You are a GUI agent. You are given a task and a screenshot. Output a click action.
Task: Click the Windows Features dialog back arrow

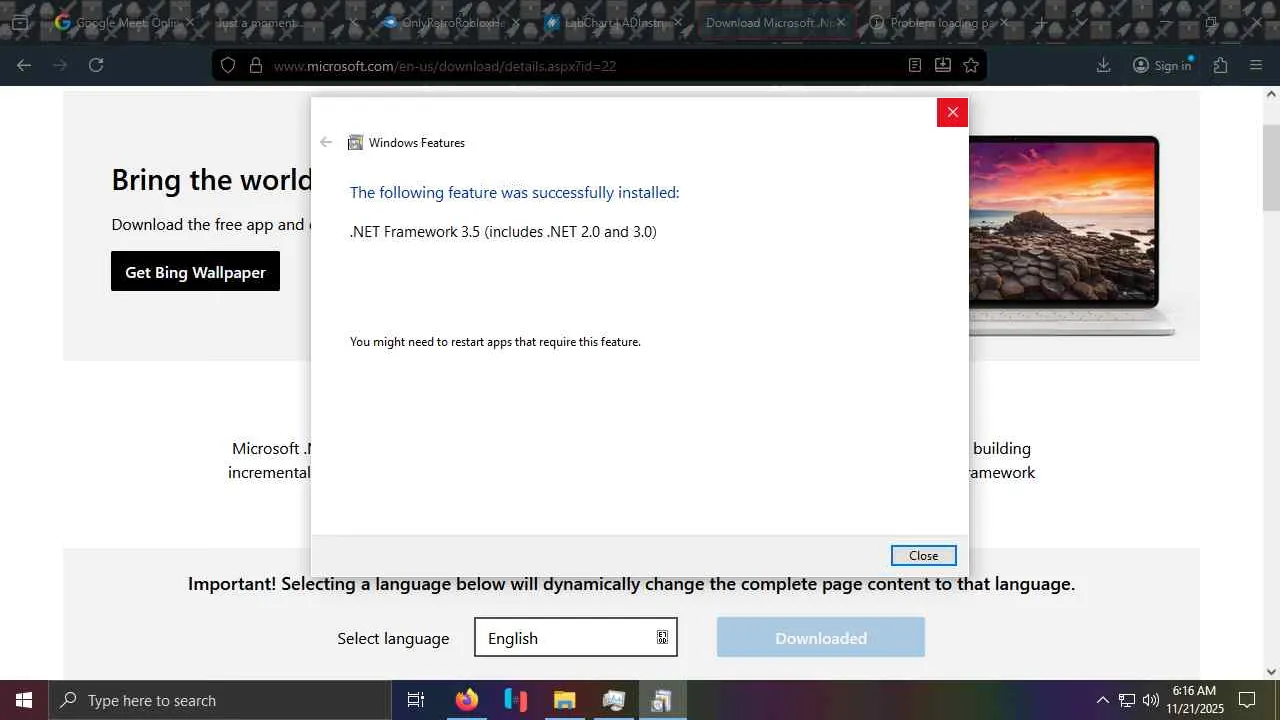pos(326,142)
